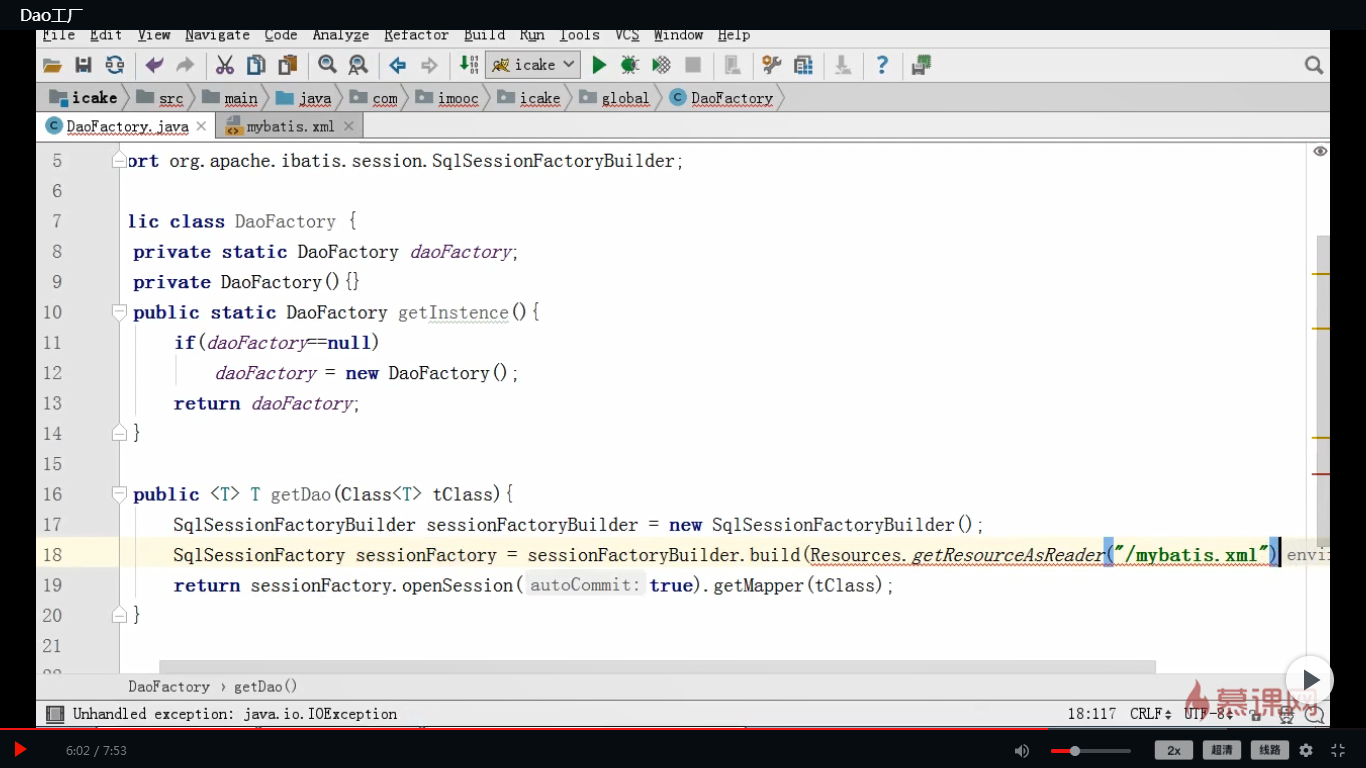Open the UTF-8 encoding dropdown
The image size is (1366, 768).
tap(1207, 714)
